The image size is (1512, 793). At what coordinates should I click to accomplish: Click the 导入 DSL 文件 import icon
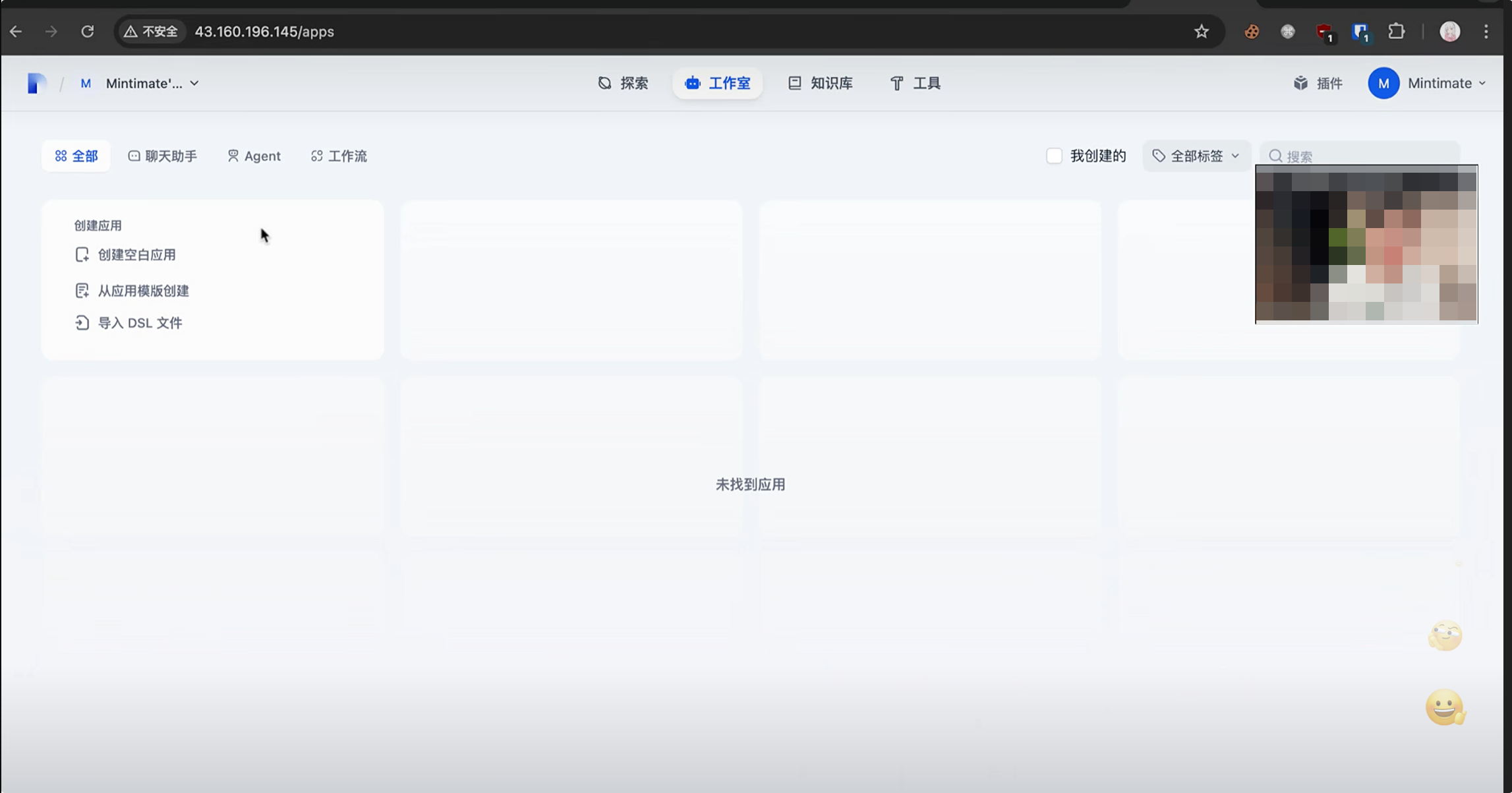pos(82,323)
